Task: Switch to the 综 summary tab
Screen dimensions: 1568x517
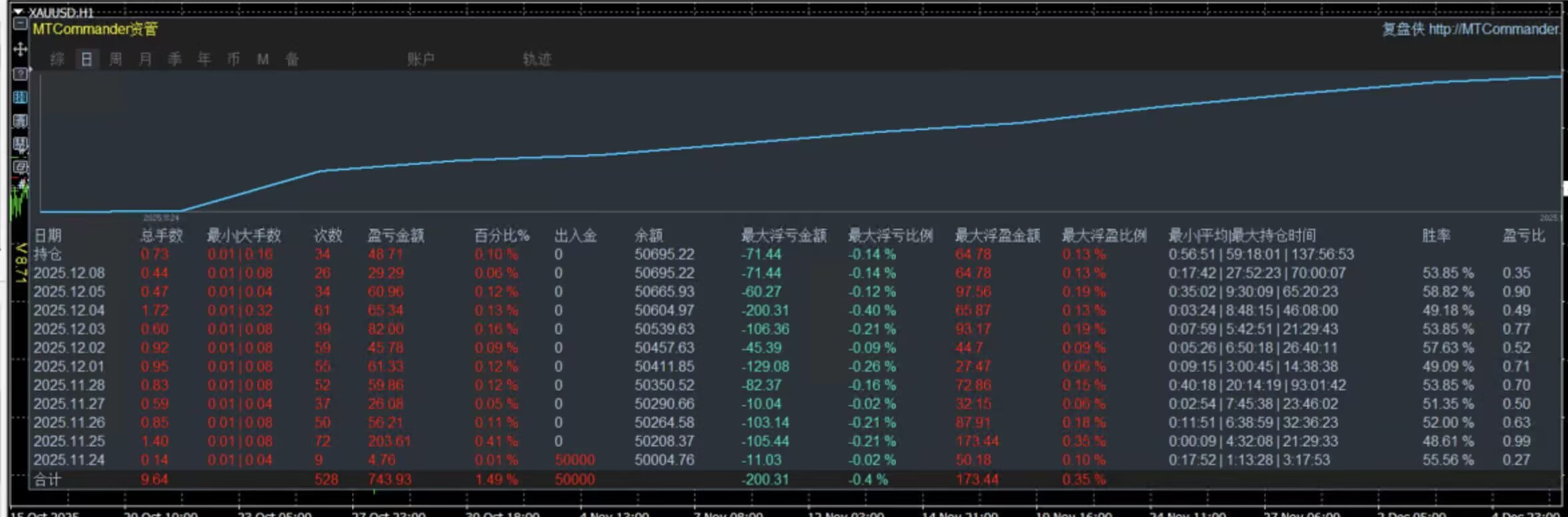Action: point(57,59)
